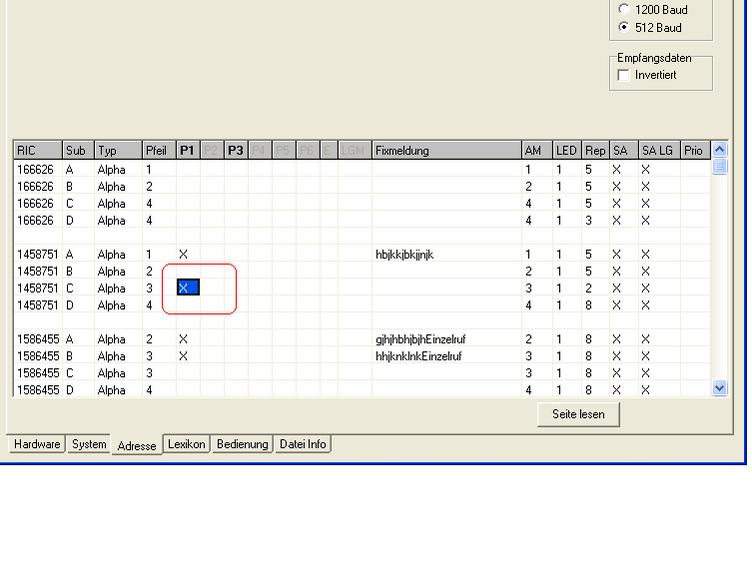Switch to the Lexikon tab
The height and width of the screenshot is (587, 752).
pos(187,443)
